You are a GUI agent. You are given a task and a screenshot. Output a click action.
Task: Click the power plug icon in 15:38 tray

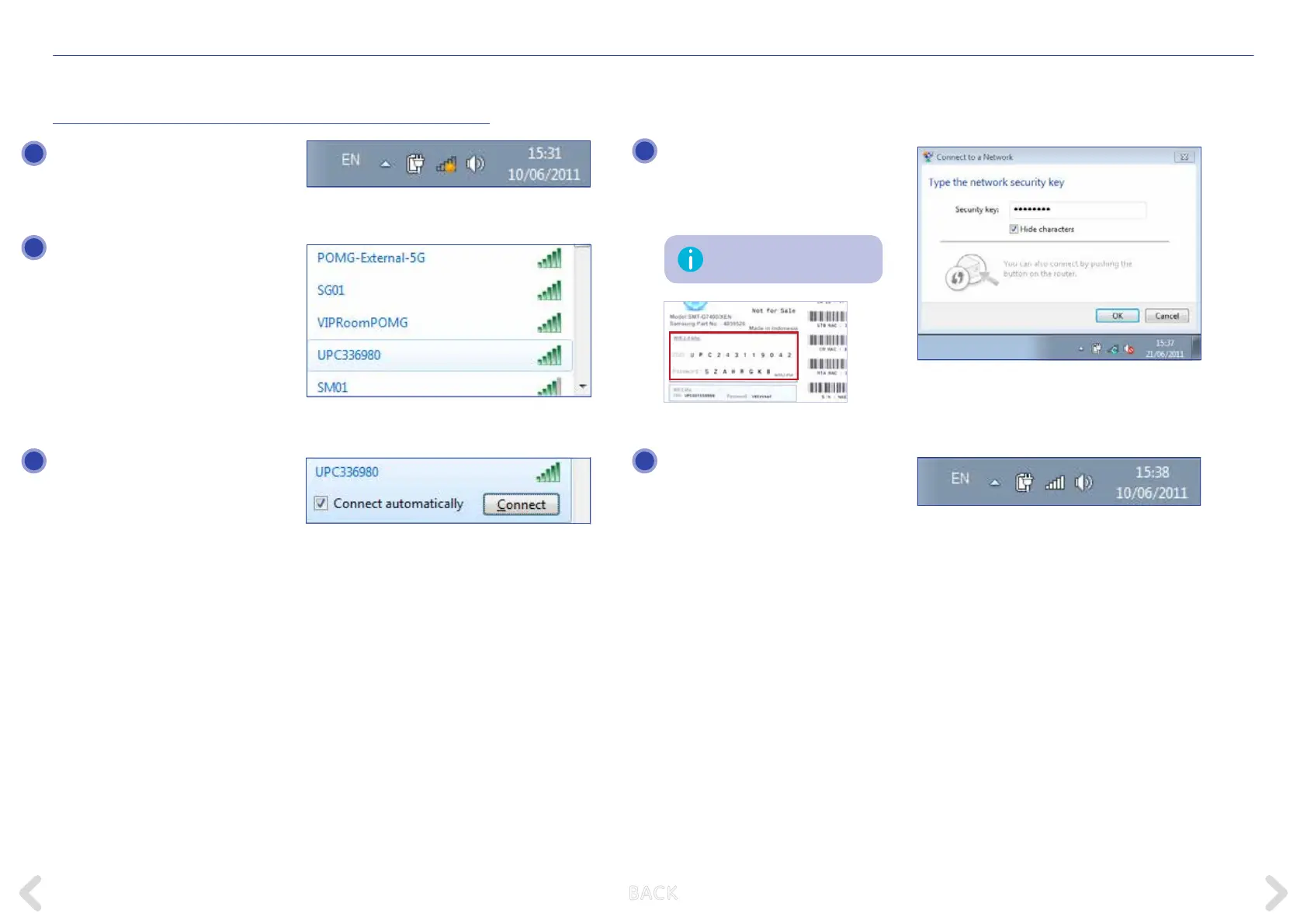coord(1024,483)
